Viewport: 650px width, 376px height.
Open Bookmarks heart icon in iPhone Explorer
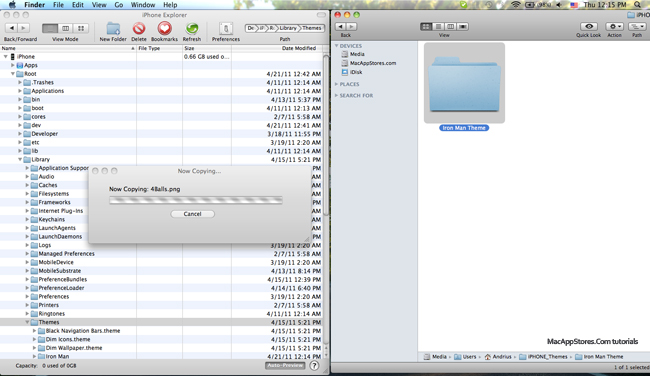(165, 29)
